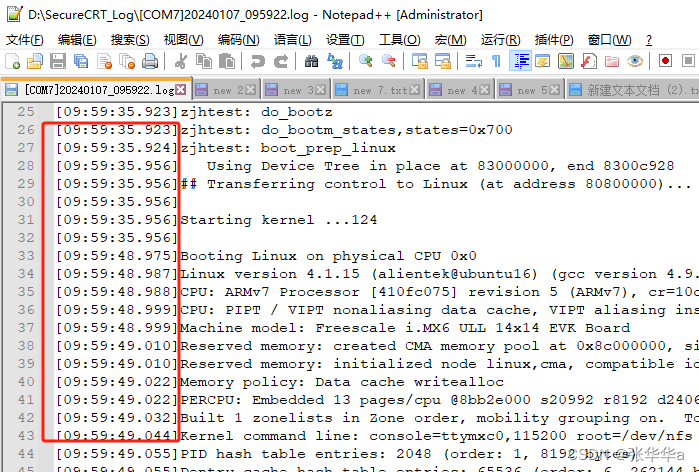
Task: Print the current document
Action: (150, 61)
